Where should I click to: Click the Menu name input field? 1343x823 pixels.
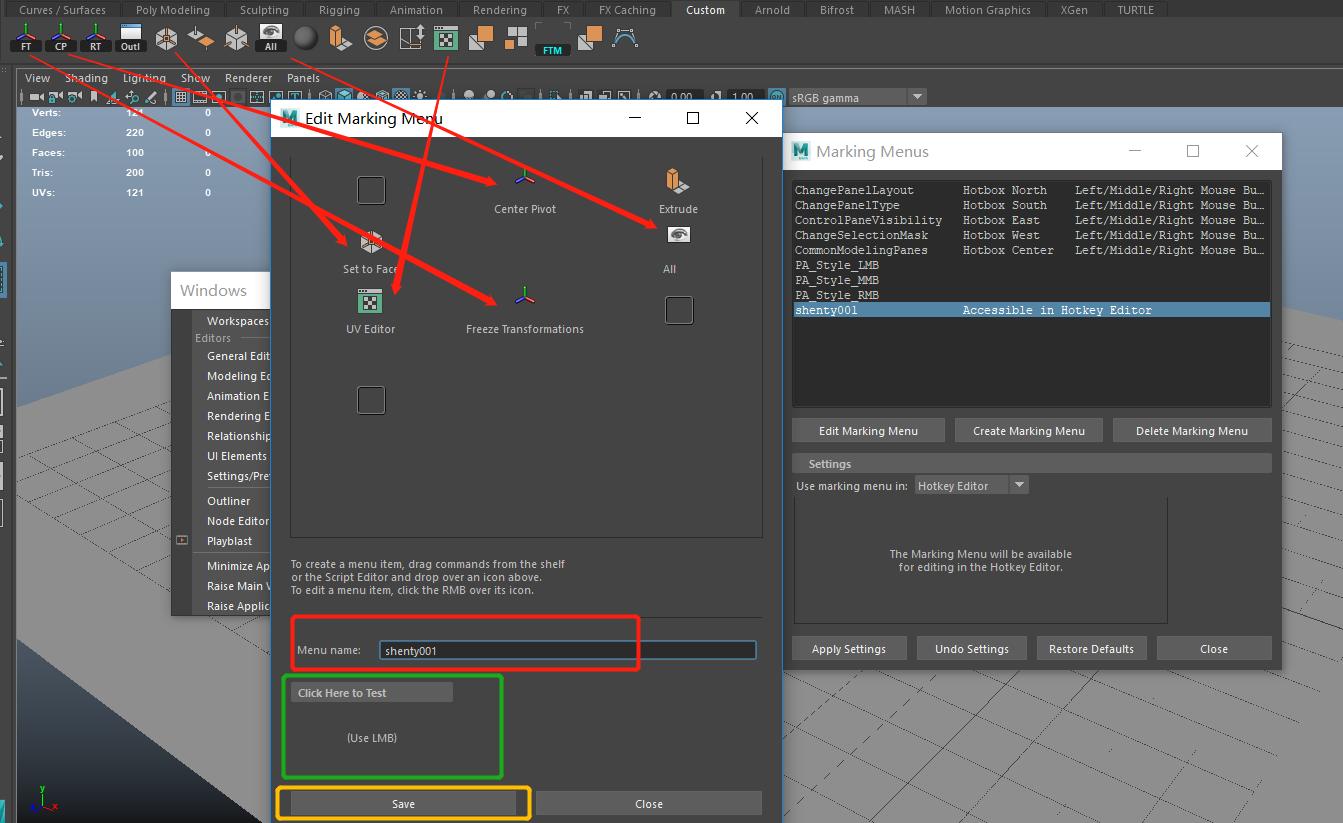[568, 650]
